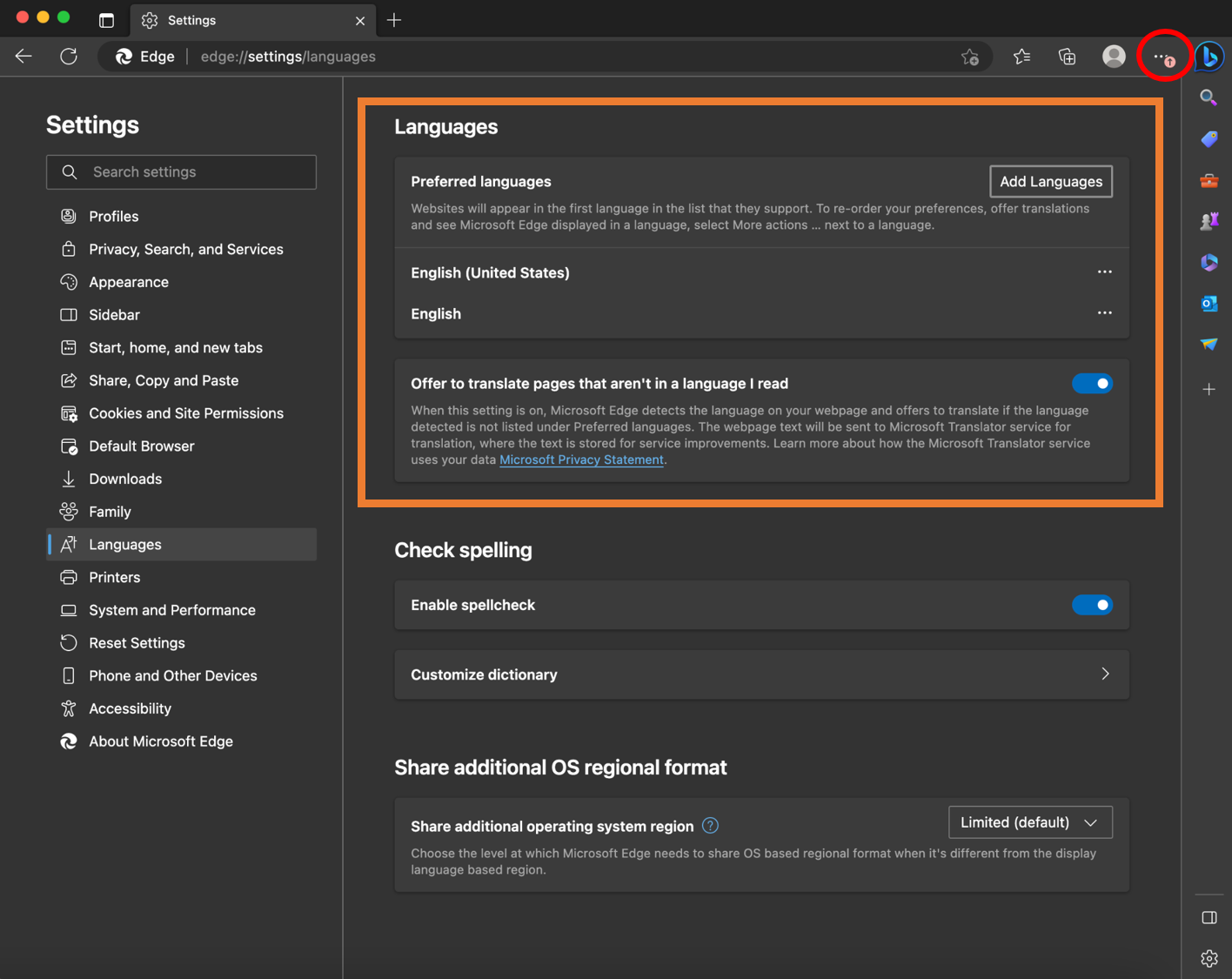The height and width of the screenshot is (979, 1232).
Task: Toggle the sidebar panel layout icon
Action: (1209, 918)
